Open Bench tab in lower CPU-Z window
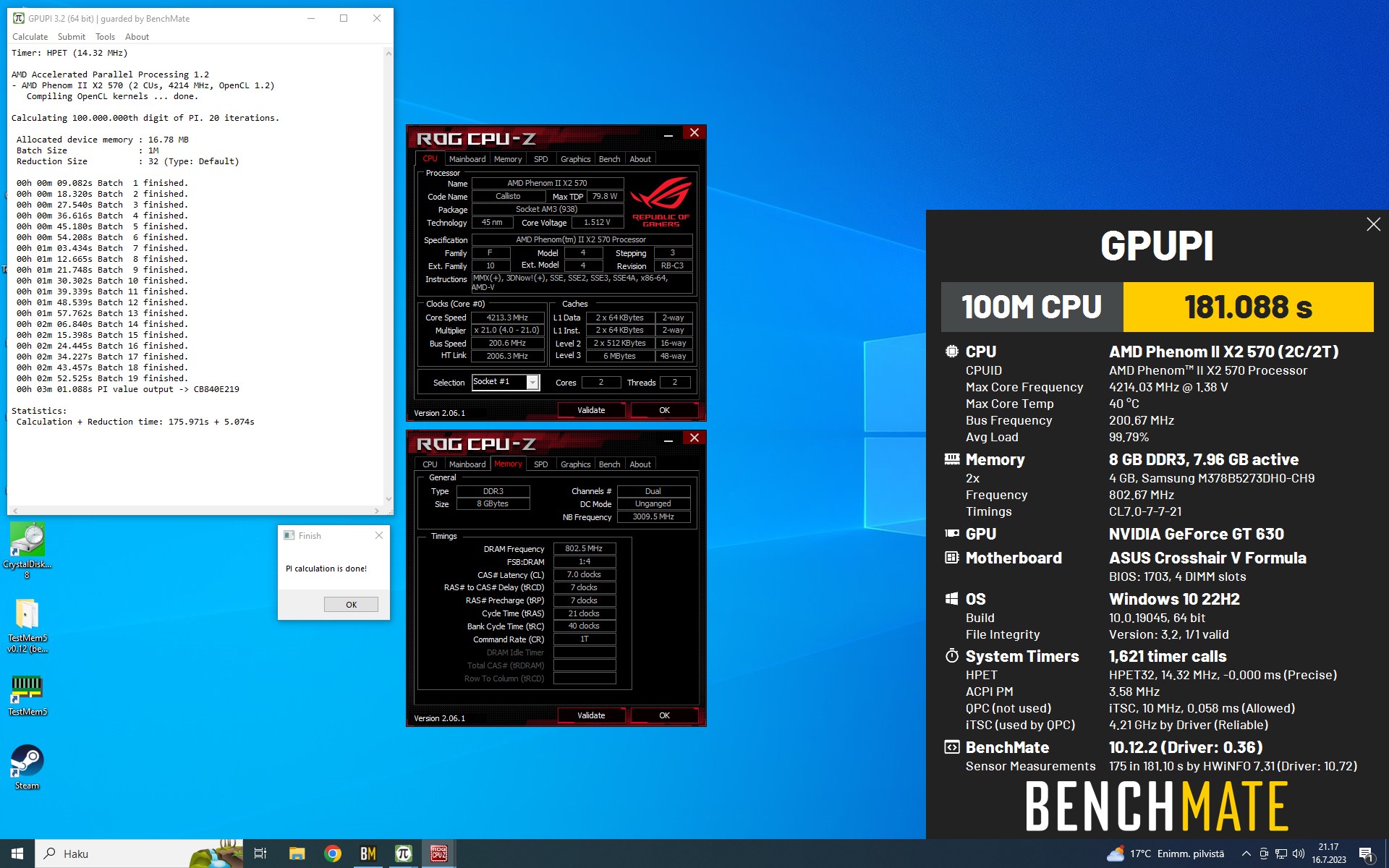 (x=610, y=464)
